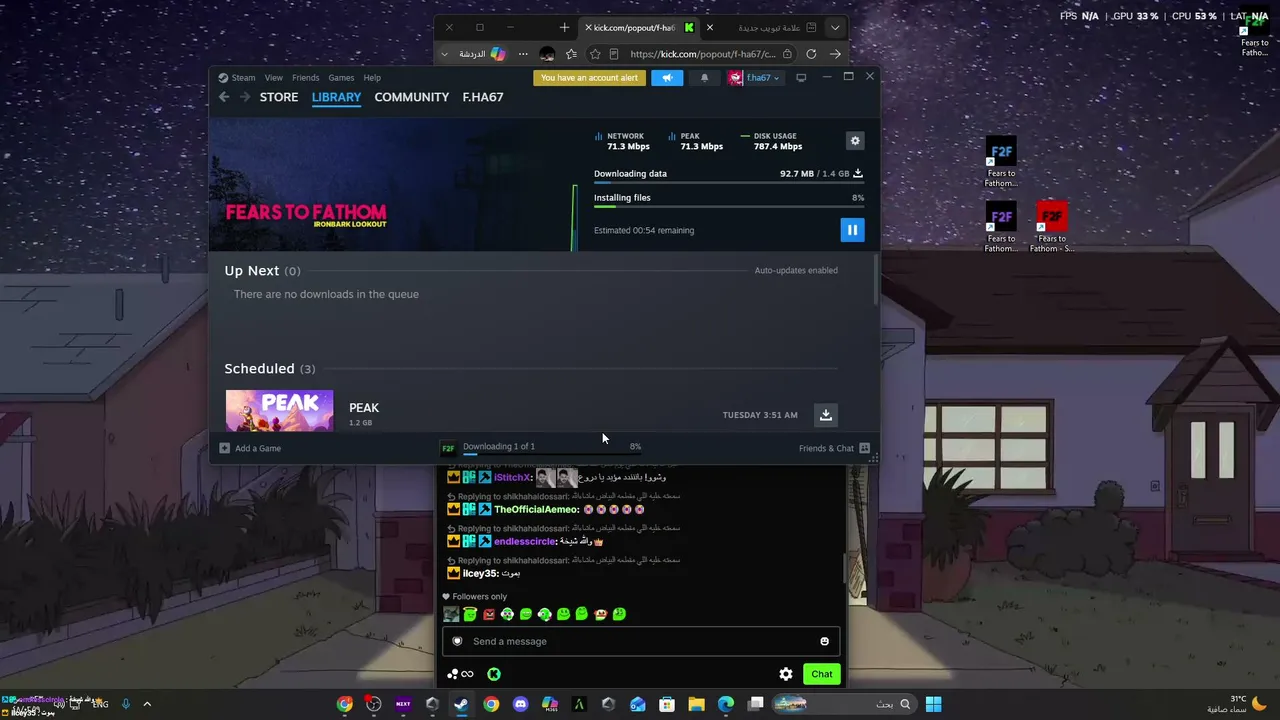Viewport: 1280px width, 720px height.
Task: Click the PEAK game title text
Action: click(364, 408)
